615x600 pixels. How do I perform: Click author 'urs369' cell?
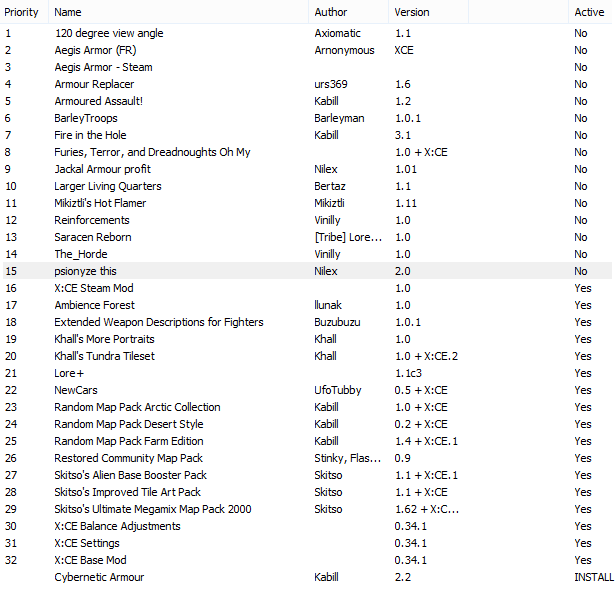(331, 84)
